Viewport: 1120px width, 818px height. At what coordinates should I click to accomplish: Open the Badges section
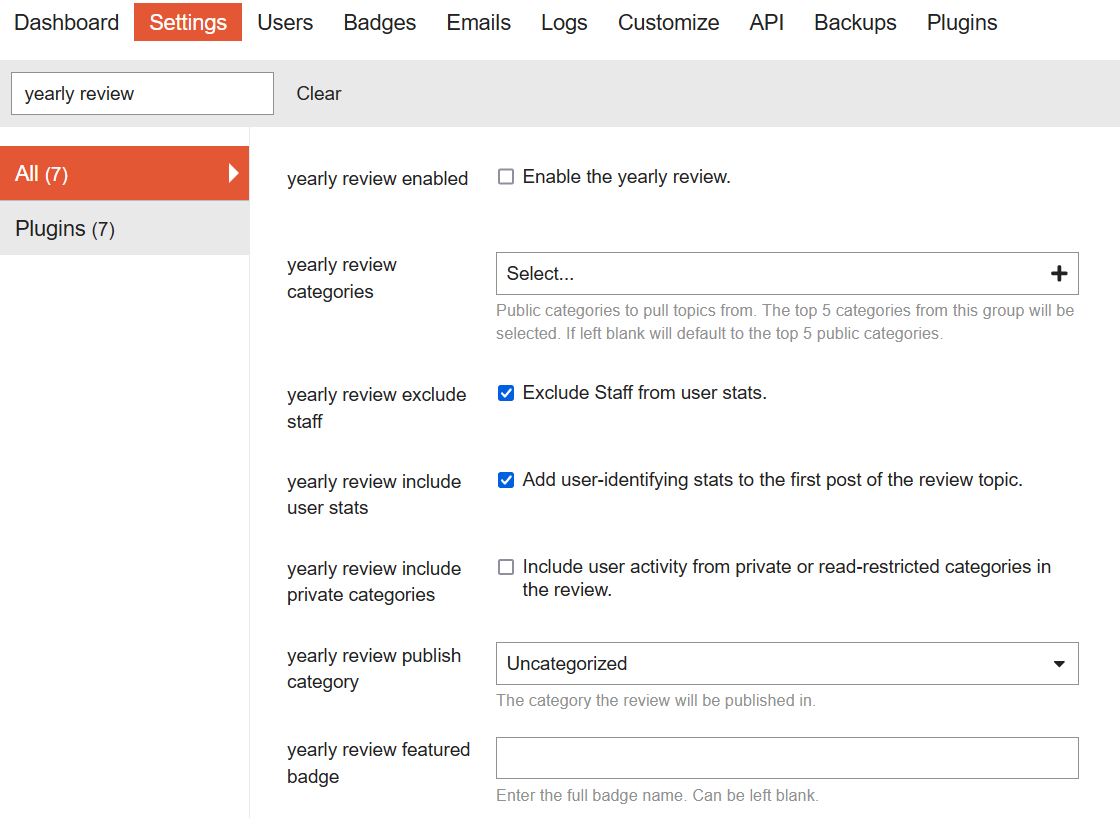(x=379, y=22)
